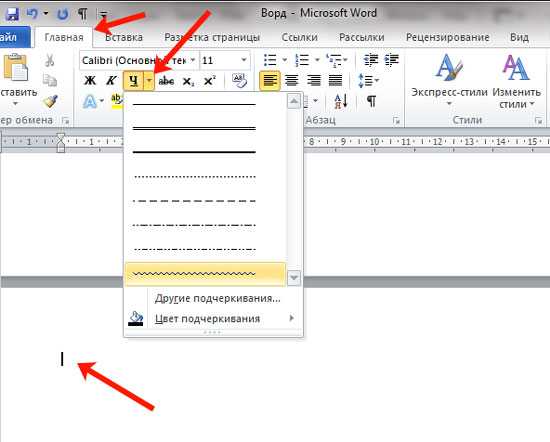This screenshot has width=550, height=442.
Task: Toggle italic formatting (К button)
Action: tap(111, 81)
